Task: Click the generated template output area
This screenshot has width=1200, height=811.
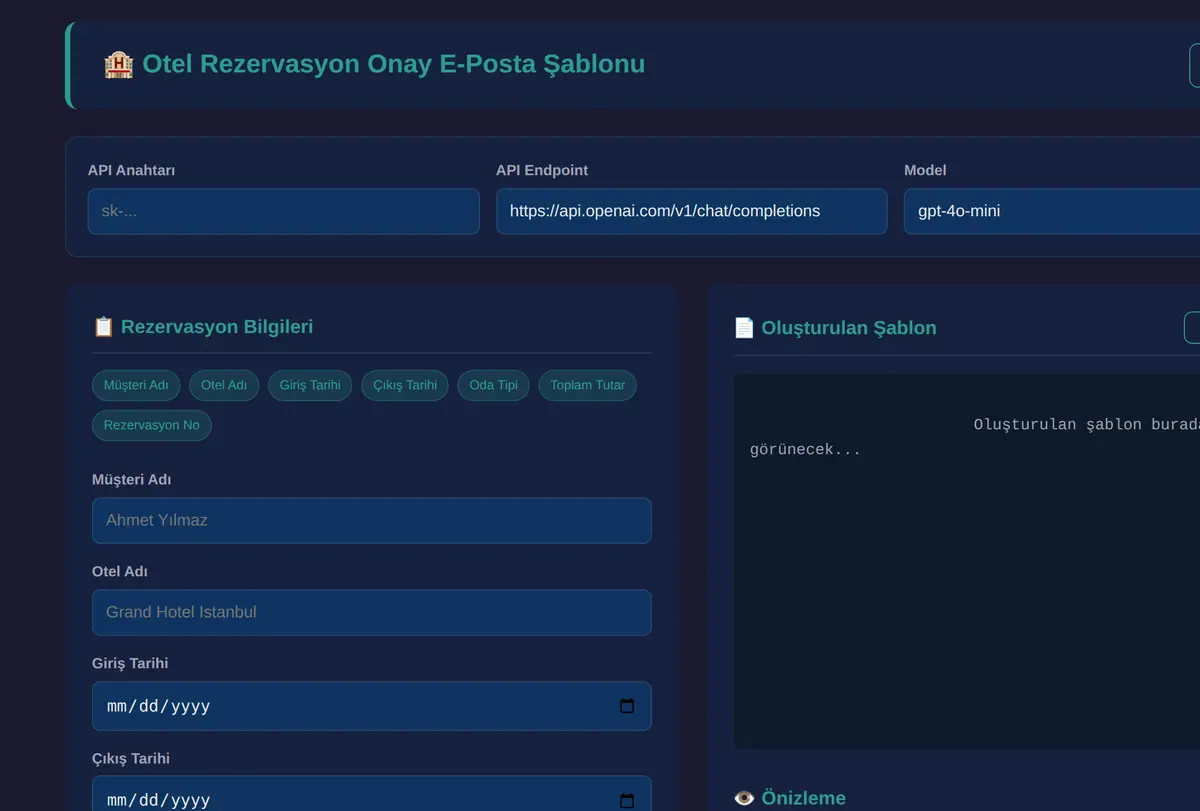Action: 967,561
